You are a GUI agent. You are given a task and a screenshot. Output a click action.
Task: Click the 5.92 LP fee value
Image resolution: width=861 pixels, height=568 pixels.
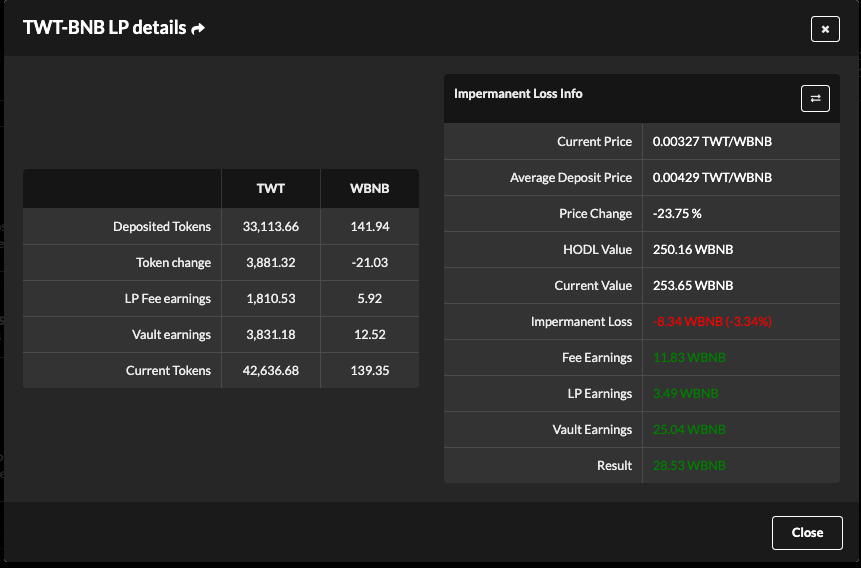(370, 298)
